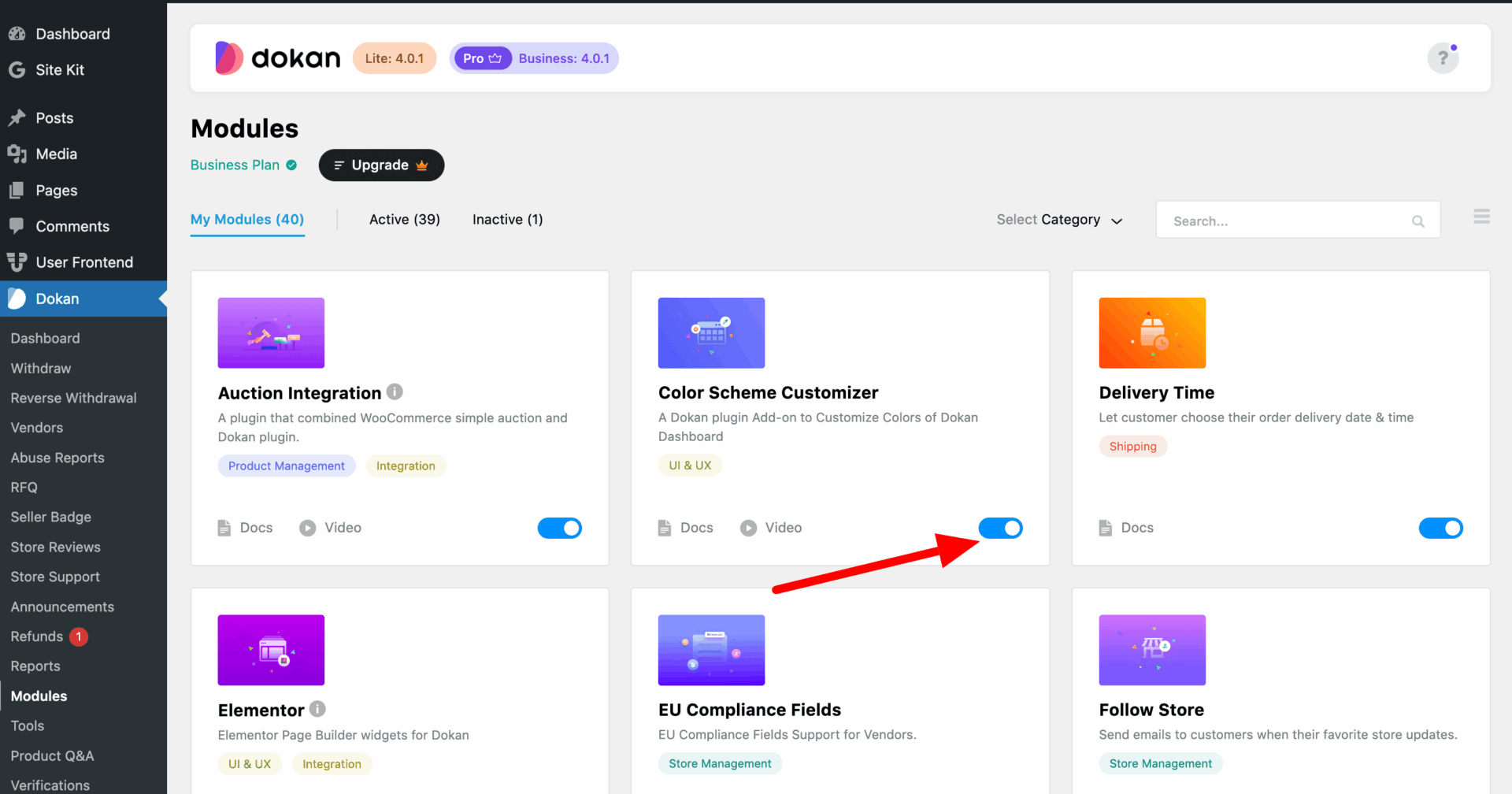
Task: Switch to the Active (39) tab
Action: click(405, 219)
